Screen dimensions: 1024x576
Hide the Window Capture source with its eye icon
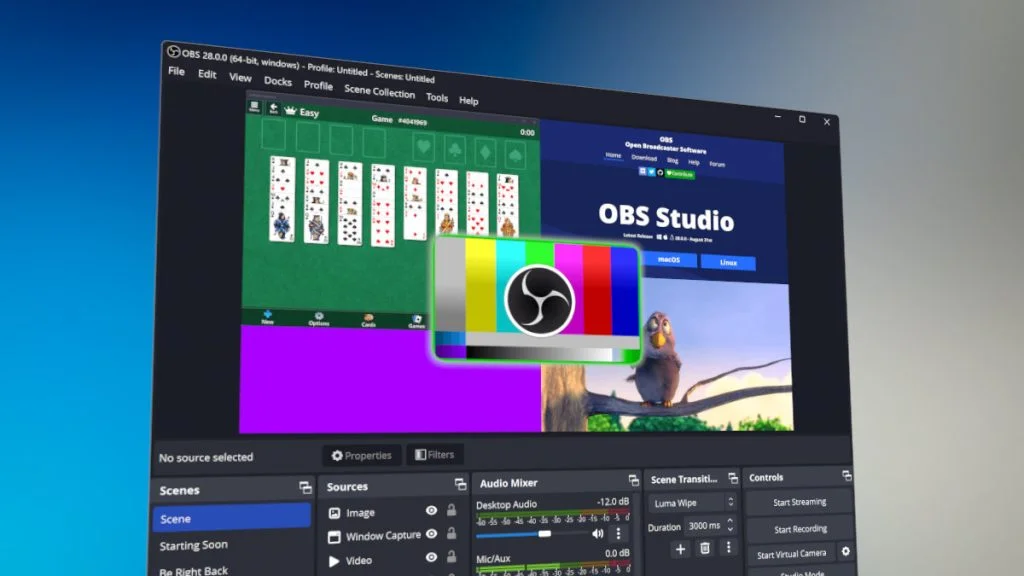click(431, 534)
